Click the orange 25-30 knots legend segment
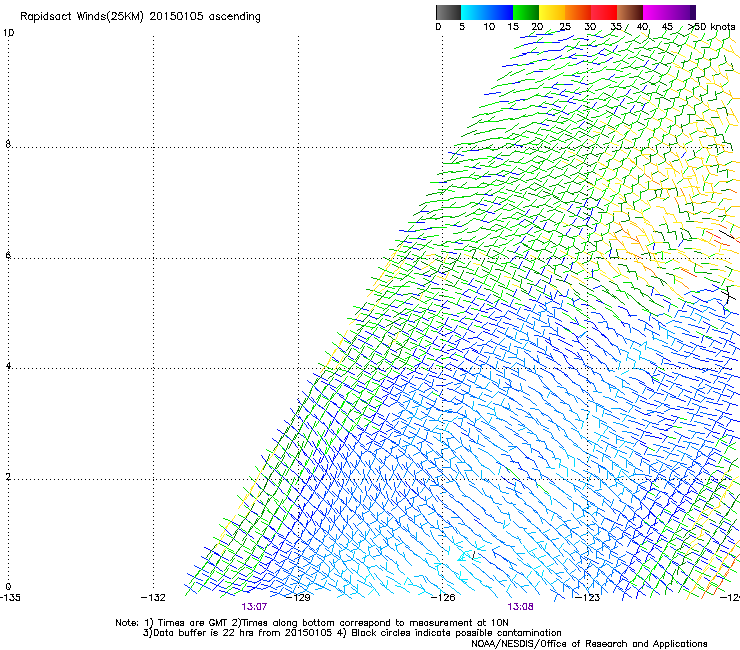This screenshot has height=650, width=740. tap(578, 12)
